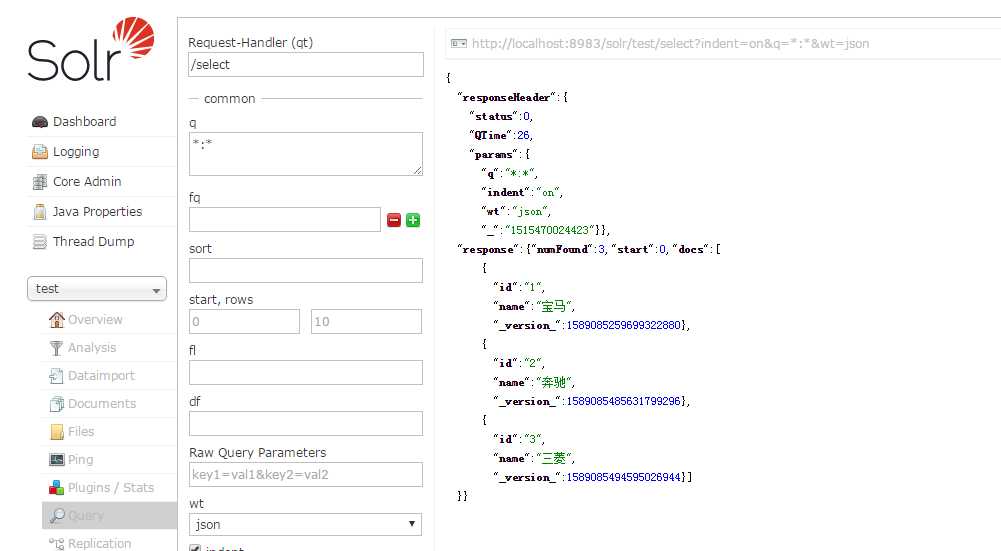Click the Dataimport icon
Image resolution: width=1001 pixels, height=551 pixels.
(57, 376)
